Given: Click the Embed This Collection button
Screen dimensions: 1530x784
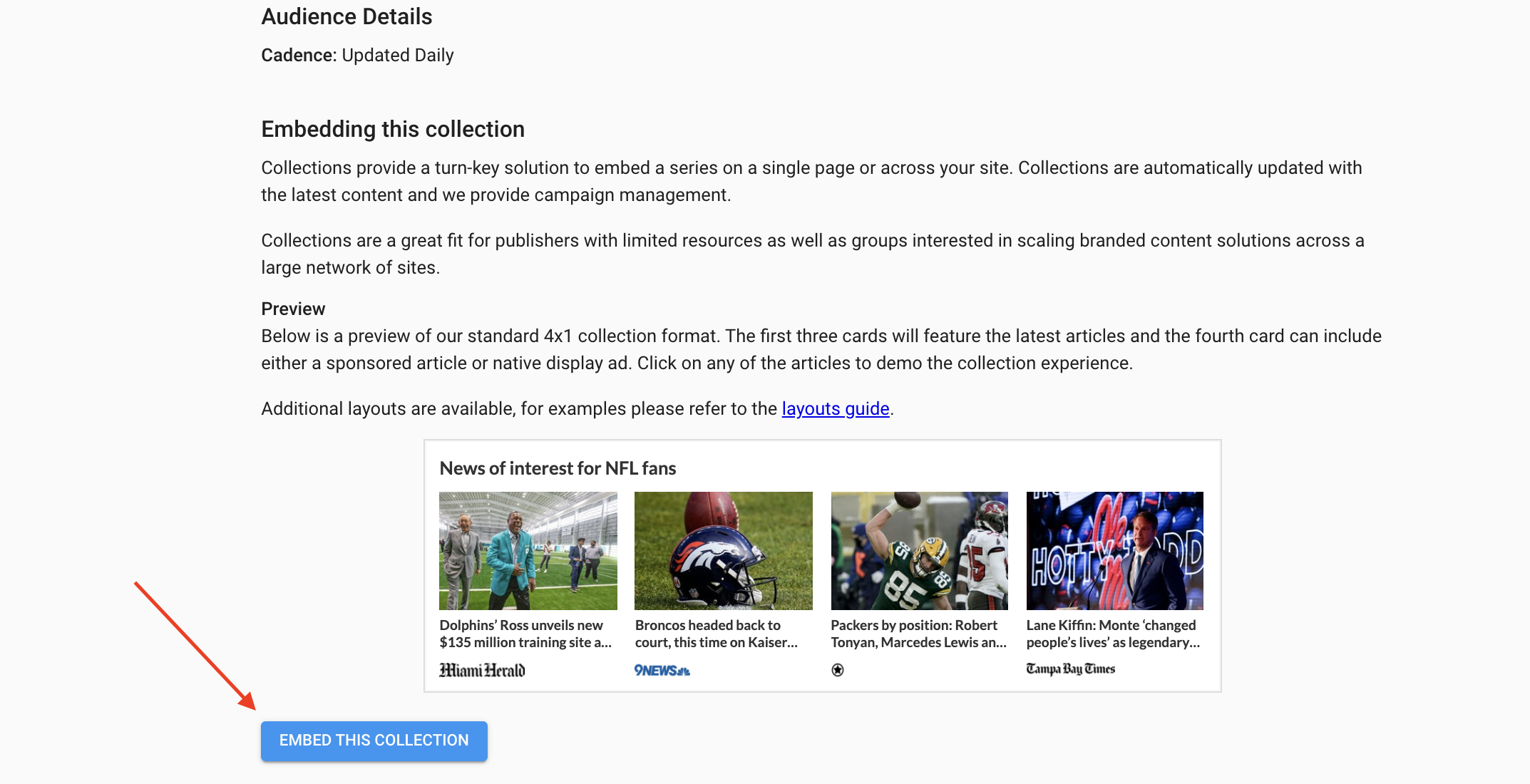Looking at the screenshot, I should point(374,741).
